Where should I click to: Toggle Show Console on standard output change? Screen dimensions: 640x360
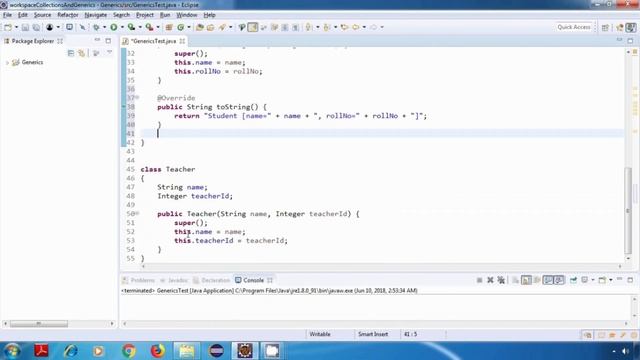click(x=548, y=280)
